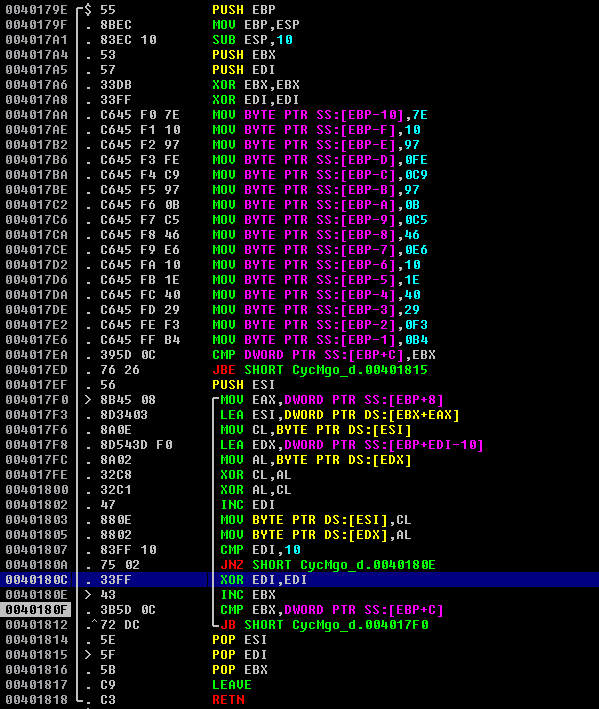
Task: Select the LEAVE instruction
Action: click(x=232, y=685)
